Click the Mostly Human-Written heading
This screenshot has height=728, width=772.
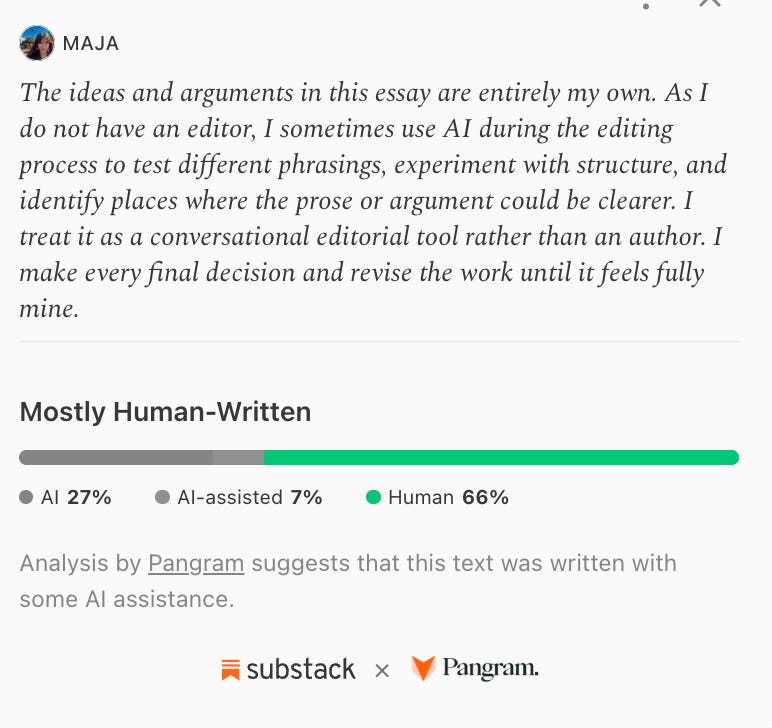coord(165,412)
